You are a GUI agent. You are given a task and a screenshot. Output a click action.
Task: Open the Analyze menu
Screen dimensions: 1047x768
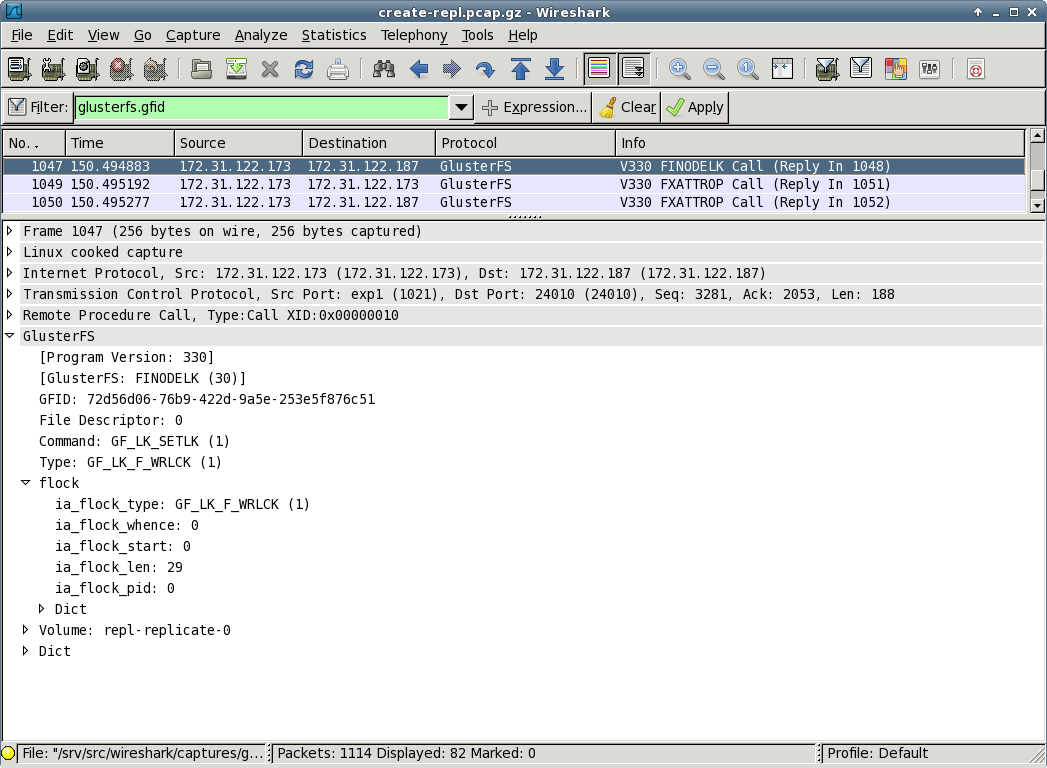(261, 35)
